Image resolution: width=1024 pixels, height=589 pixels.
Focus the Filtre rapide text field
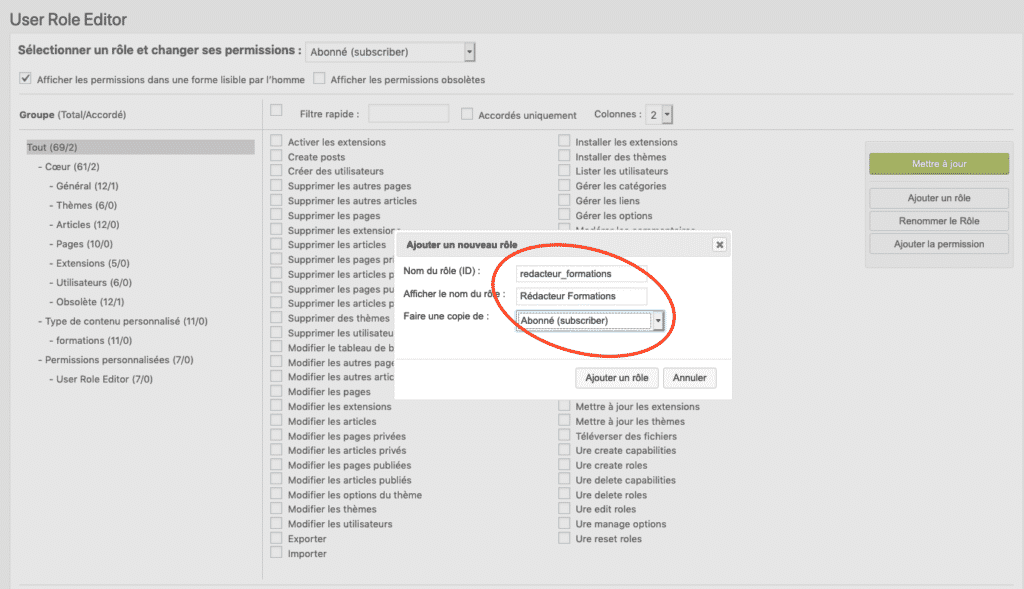coord(408,114)
